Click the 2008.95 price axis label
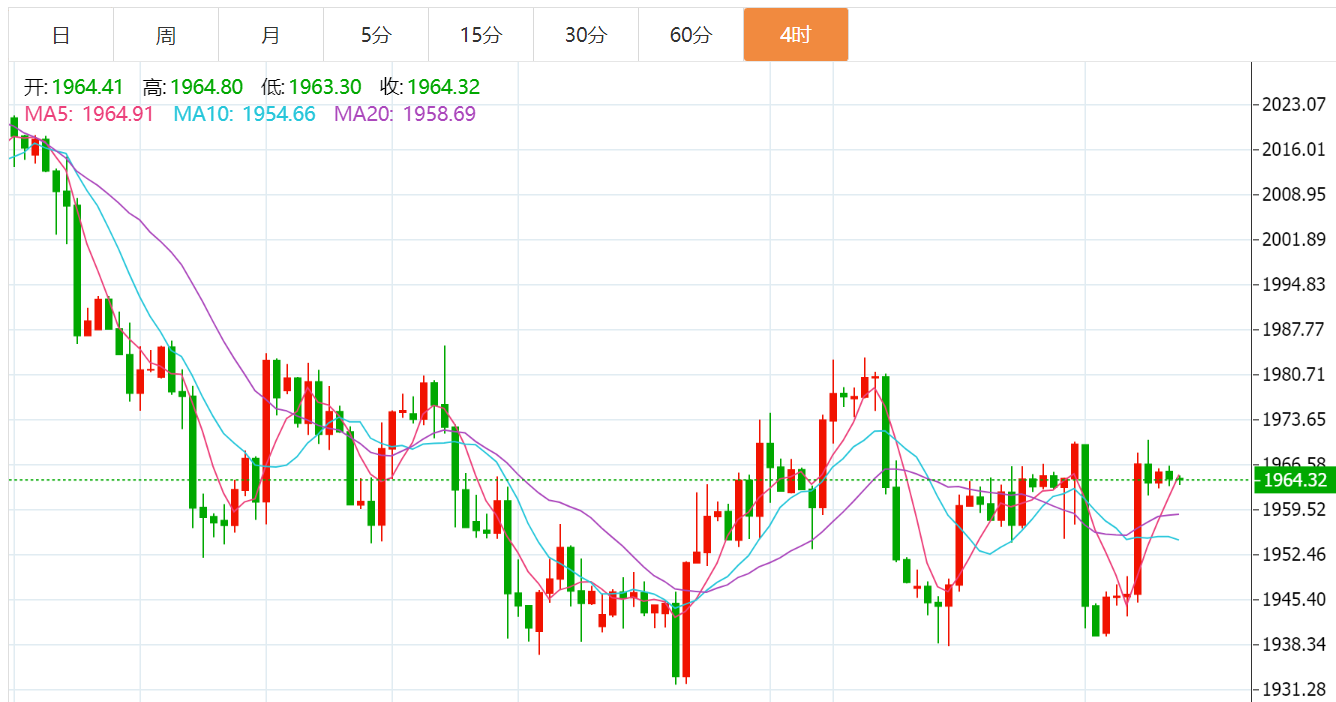 (x=1294, y=194)
